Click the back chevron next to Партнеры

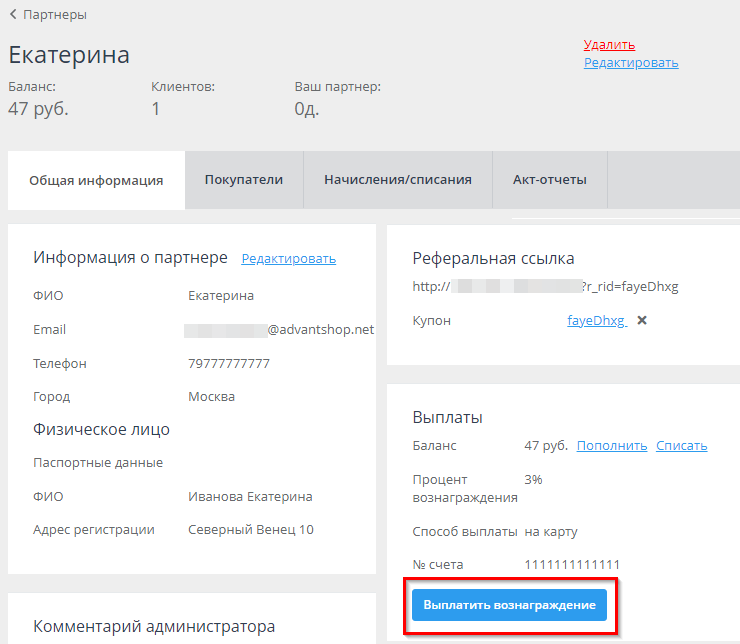point(13,15)
